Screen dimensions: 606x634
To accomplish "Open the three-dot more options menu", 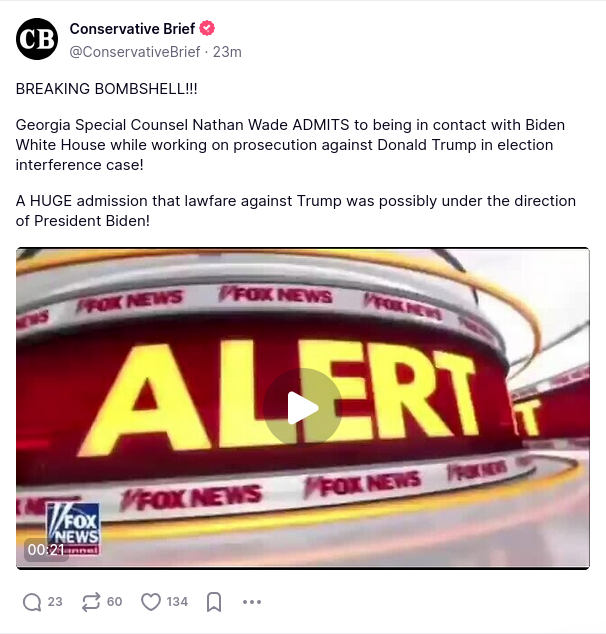I will (x=252, y=602).
